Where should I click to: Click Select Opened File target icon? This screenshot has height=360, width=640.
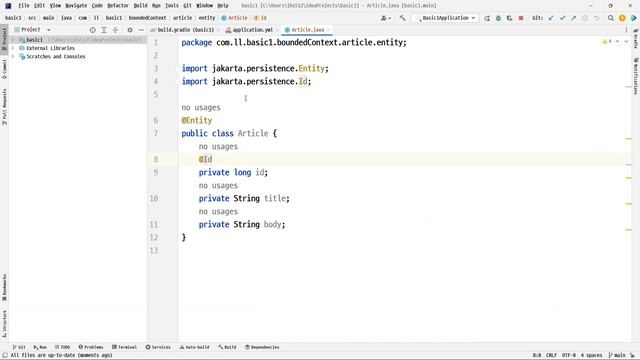(x=93, y=30)
